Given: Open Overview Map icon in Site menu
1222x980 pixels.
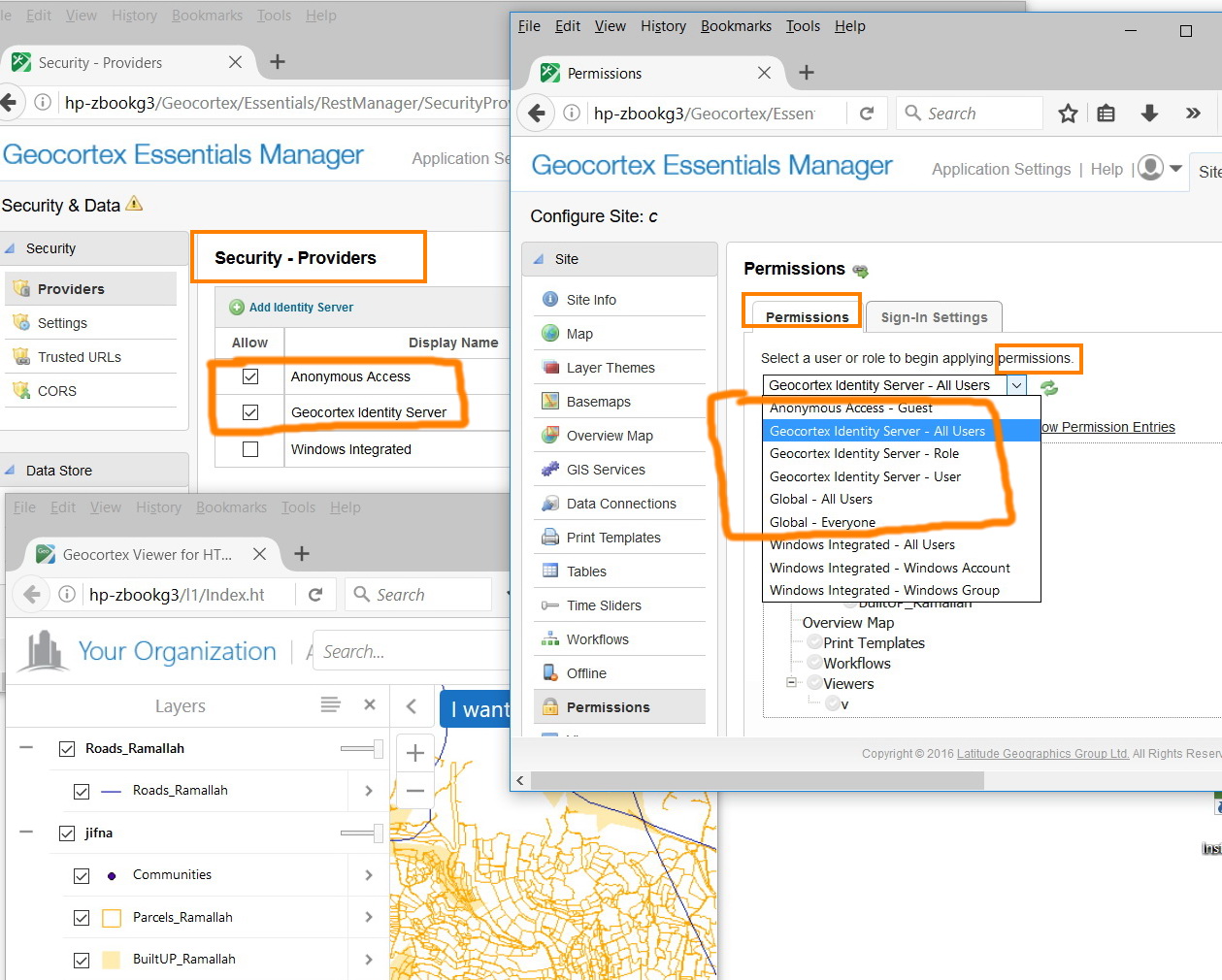Looking at the screenshot, I should 550,436.
